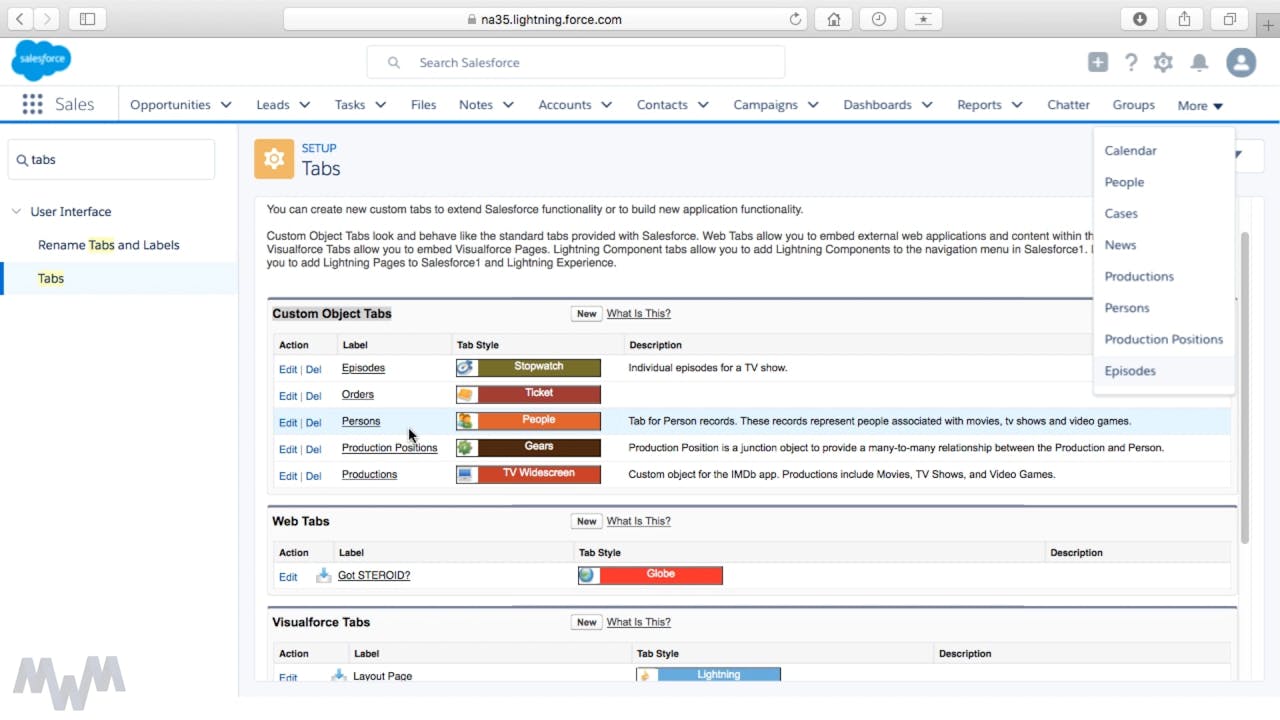This screenshot has width=1280, height=720.
Task: Click New for Web Tabs
Action: (x=586, y=521)
